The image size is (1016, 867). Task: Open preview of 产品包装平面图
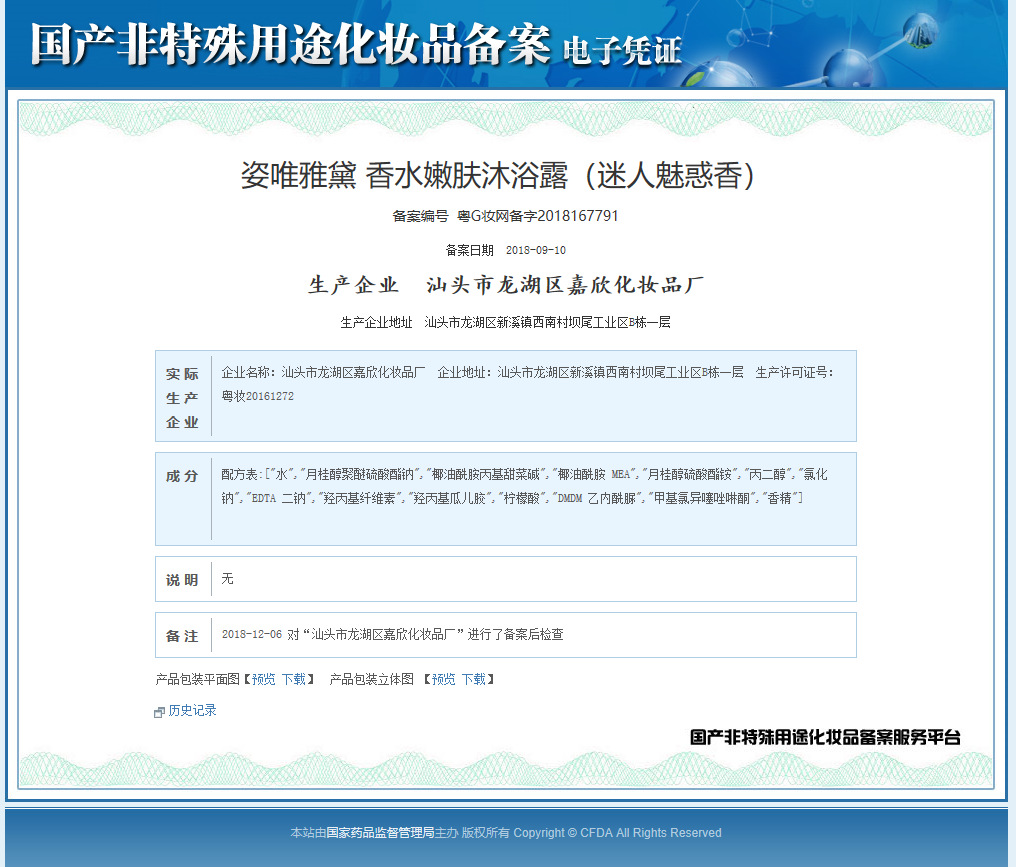(x=263, y=679)
